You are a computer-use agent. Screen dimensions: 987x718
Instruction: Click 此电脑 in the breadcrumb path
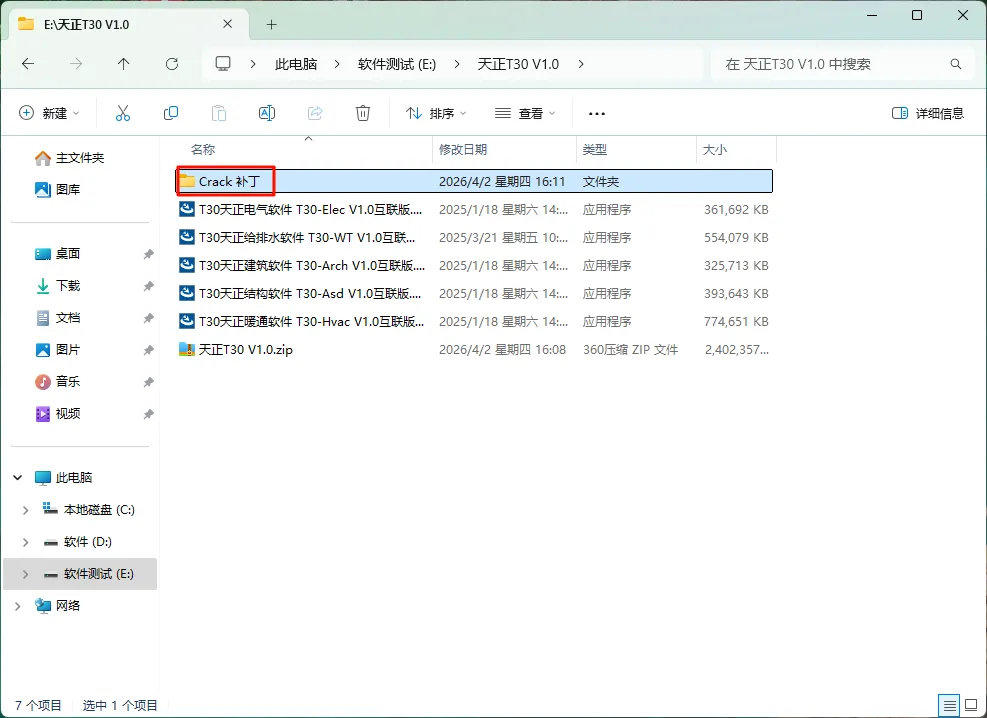[x=296, y=64]
